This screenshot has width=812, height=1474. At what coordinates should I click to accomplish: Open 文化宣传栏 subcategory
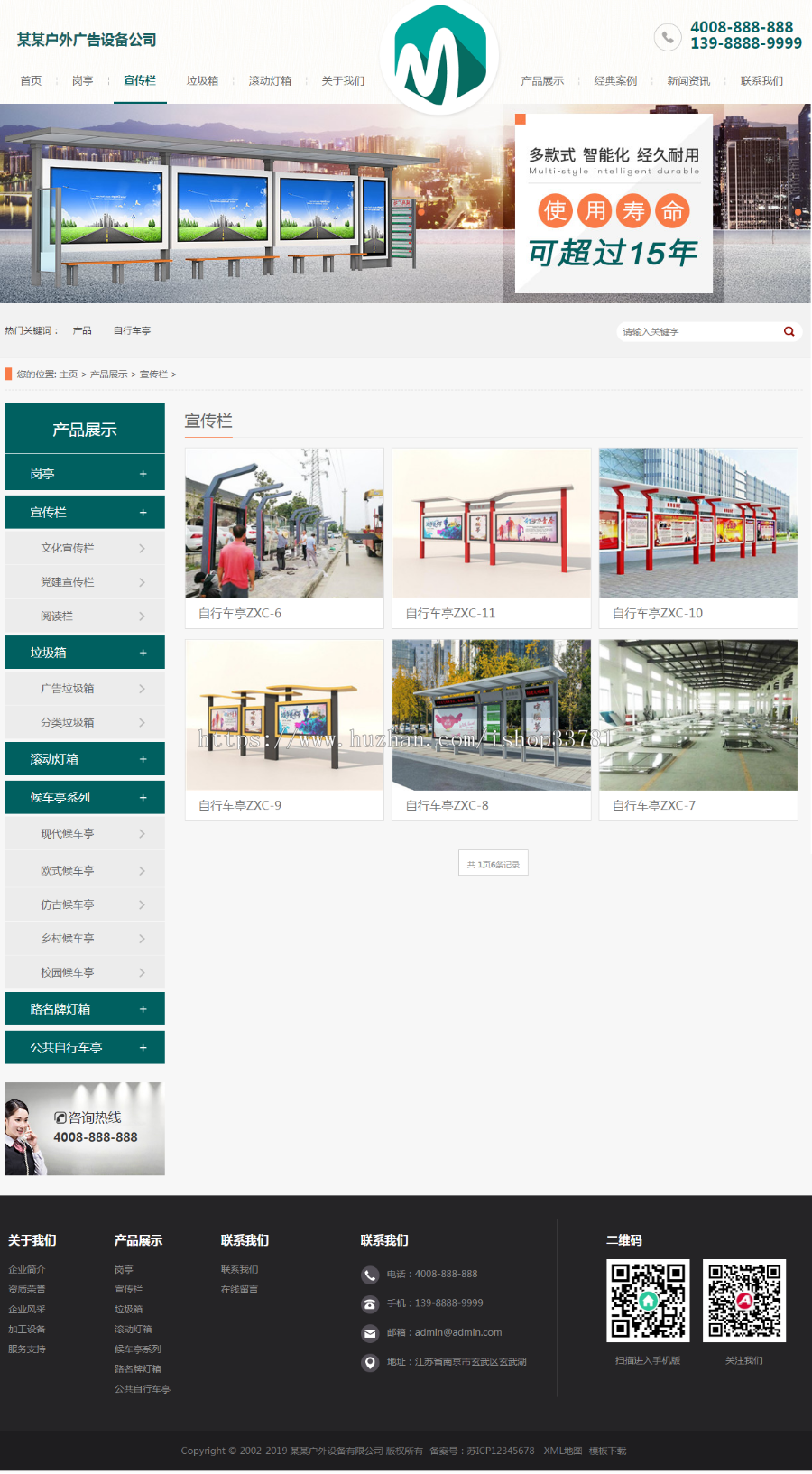click(85, 548)
